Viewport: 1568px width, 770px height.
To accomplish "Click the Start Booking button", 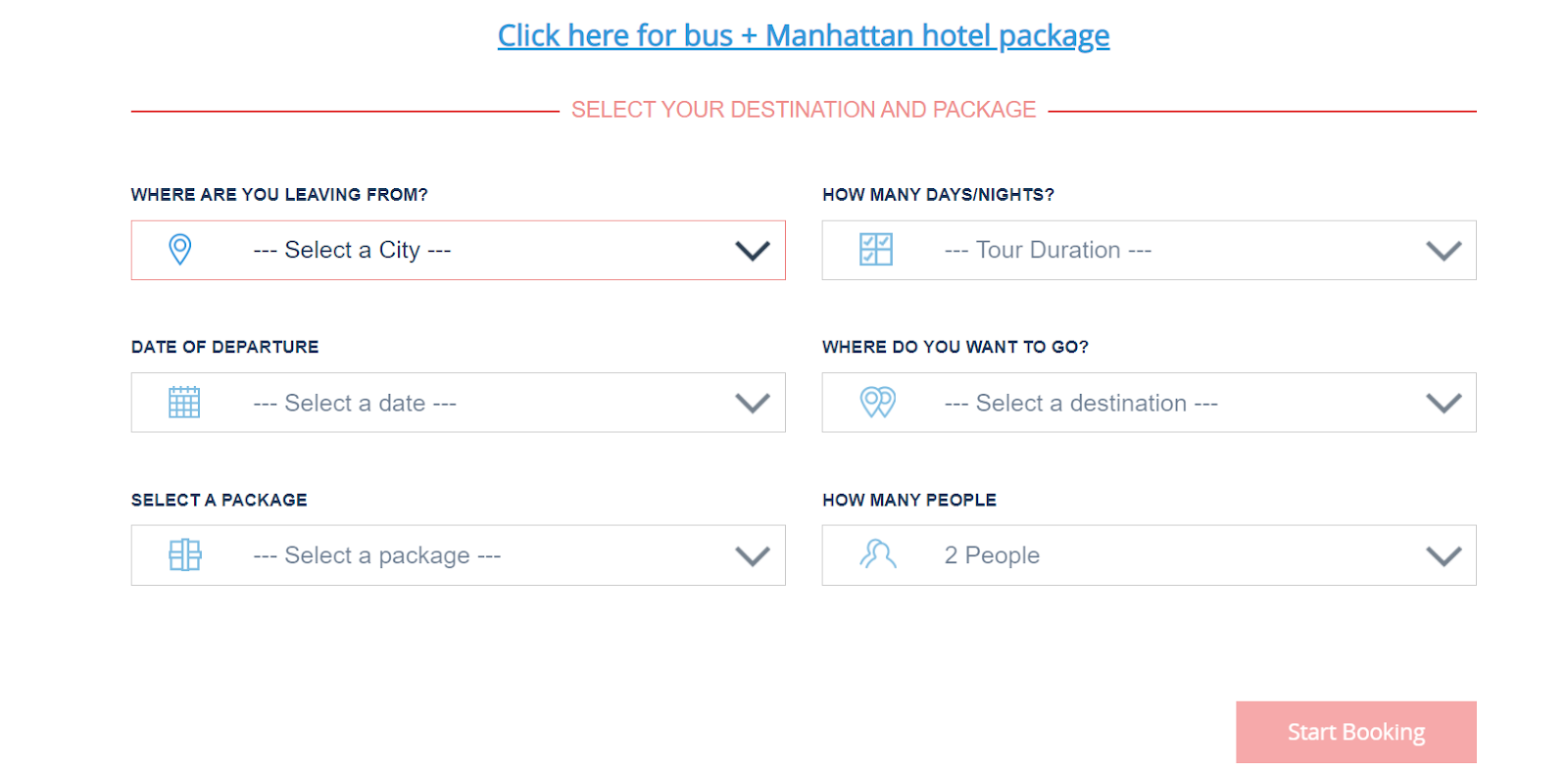I will point(1356,732).
